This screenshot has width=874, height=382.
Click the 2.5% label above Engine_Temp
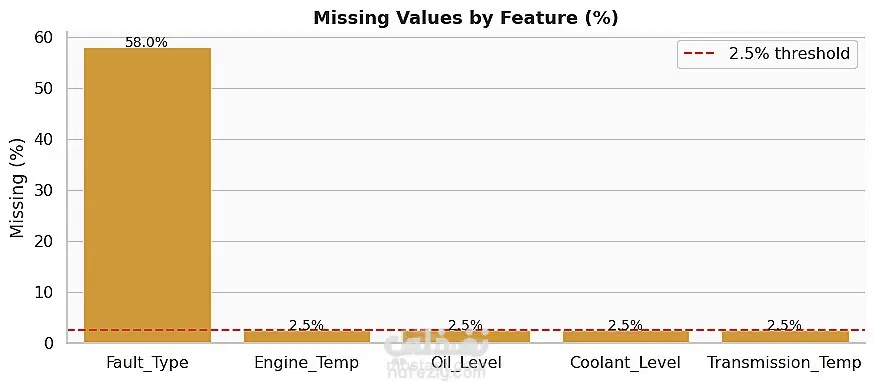pos(306,325)
